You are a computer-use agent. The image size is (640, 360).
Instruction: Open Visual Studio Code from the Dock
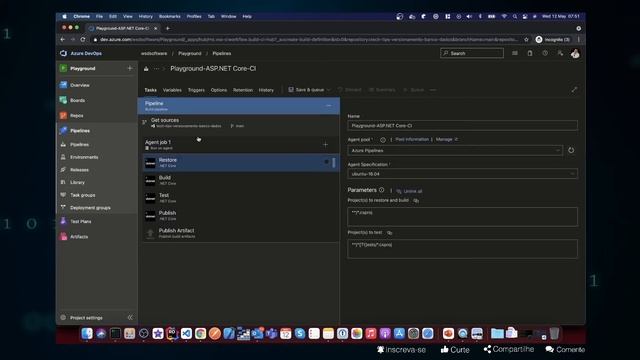[x=186, y=333]
